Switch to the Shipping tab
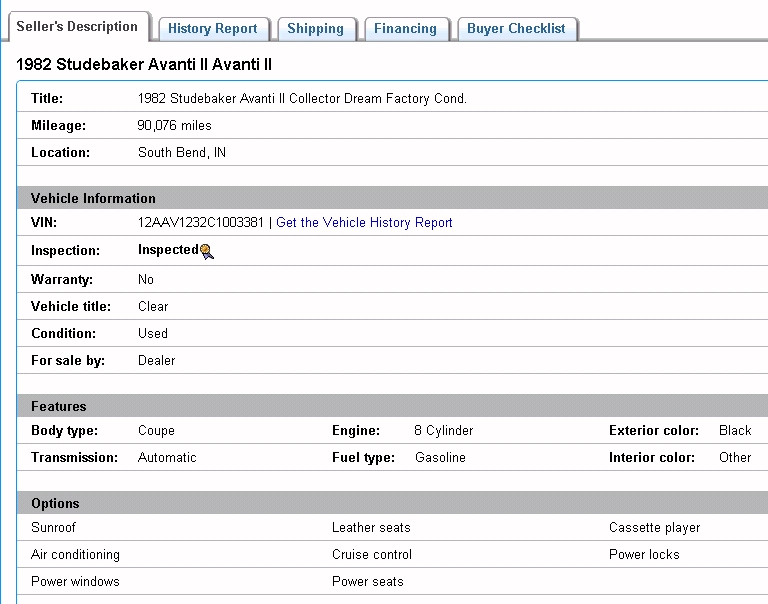This screenshot has height=604, width=768. (315, 29)
